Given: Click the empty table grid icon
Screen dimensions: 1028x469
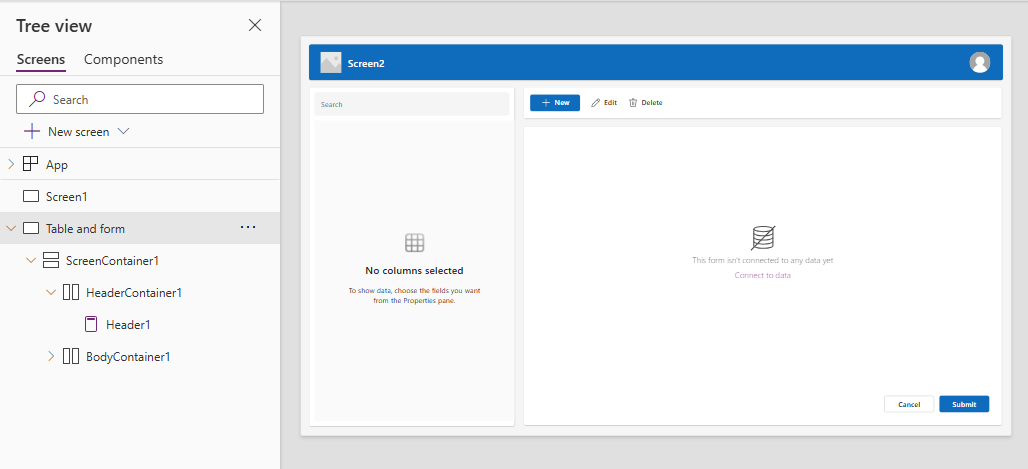Looking at the screenshot, I should pos(414,243).
